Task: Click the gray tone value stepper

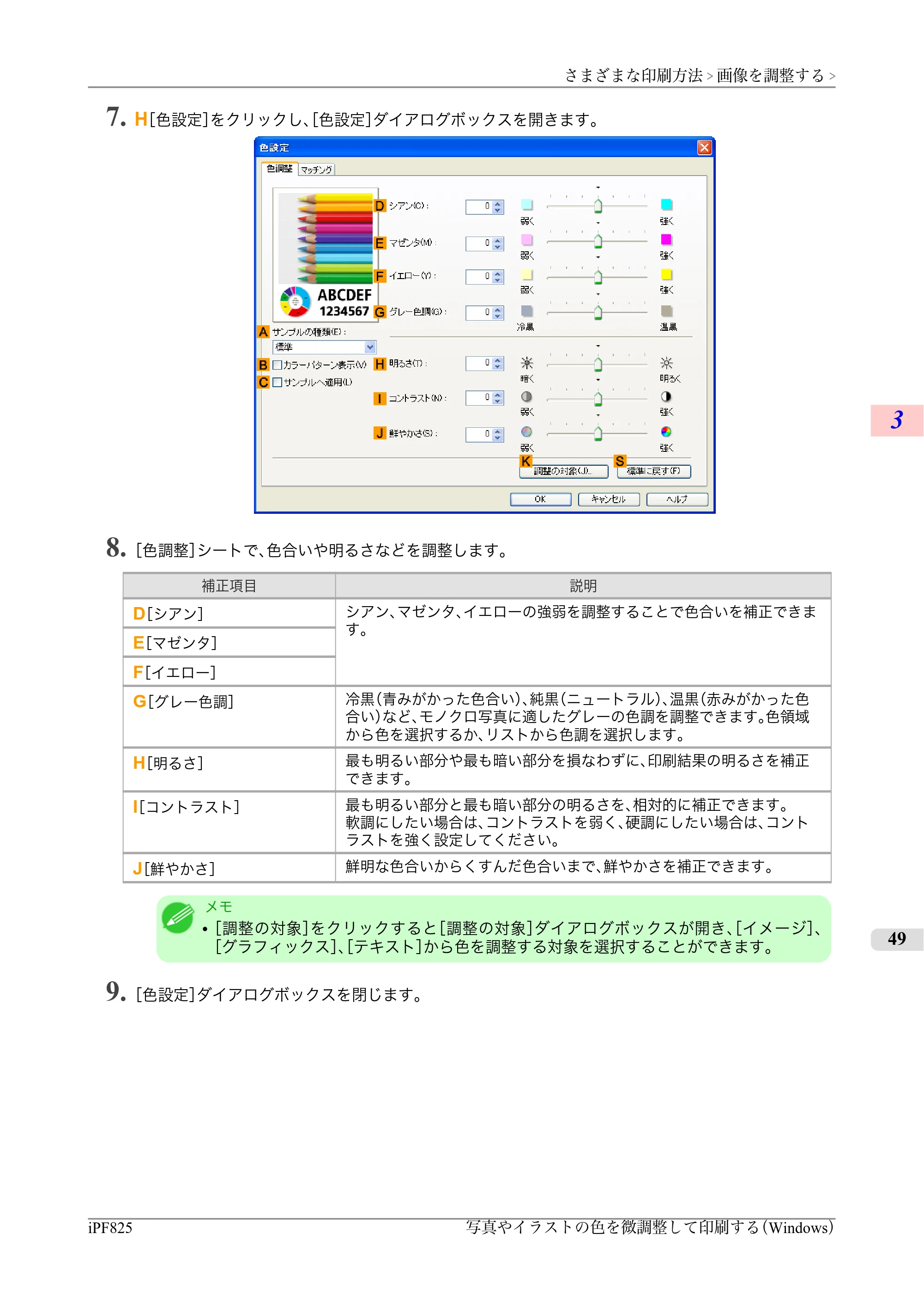Action: point(498,312)
